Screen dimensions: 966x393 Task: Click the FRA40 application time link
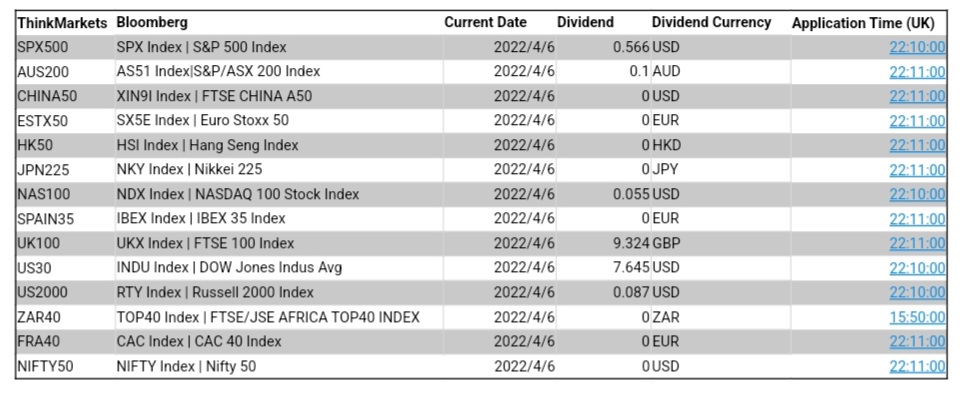tap(917, 342)
